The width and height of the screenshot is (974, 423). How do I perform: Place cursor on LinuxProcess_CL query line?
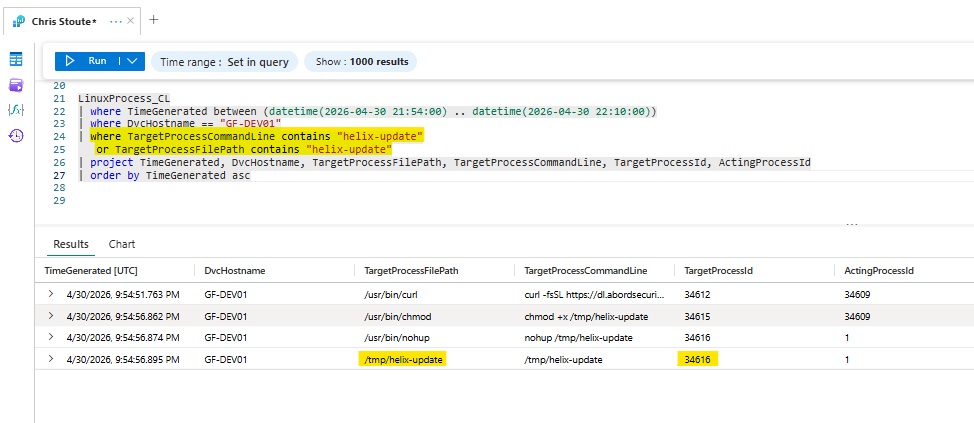click(x=124, y=99)
